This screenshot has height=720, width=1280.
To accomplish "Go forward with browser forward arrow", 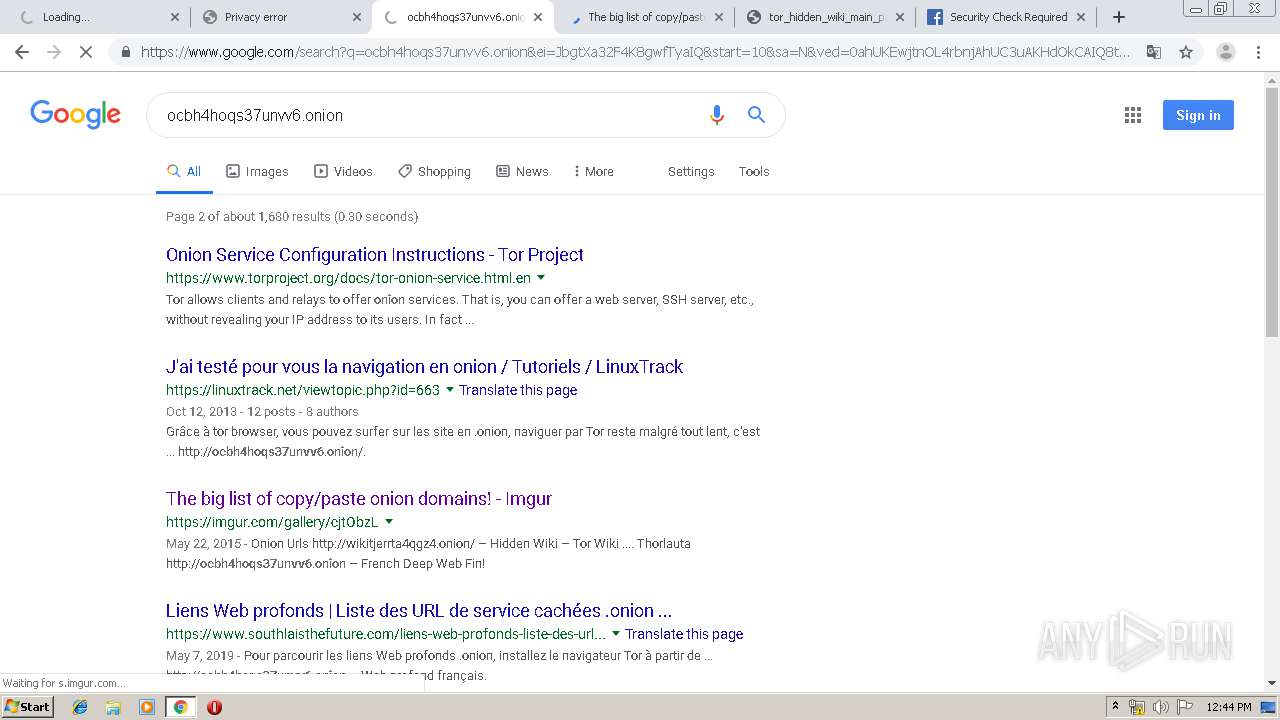I will coord(54,52).
